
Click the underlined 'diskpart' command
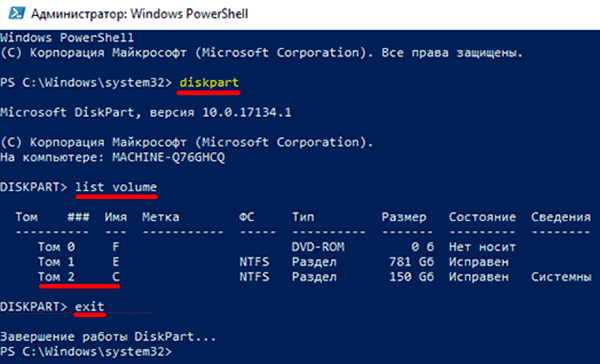[x=209, y=83]
